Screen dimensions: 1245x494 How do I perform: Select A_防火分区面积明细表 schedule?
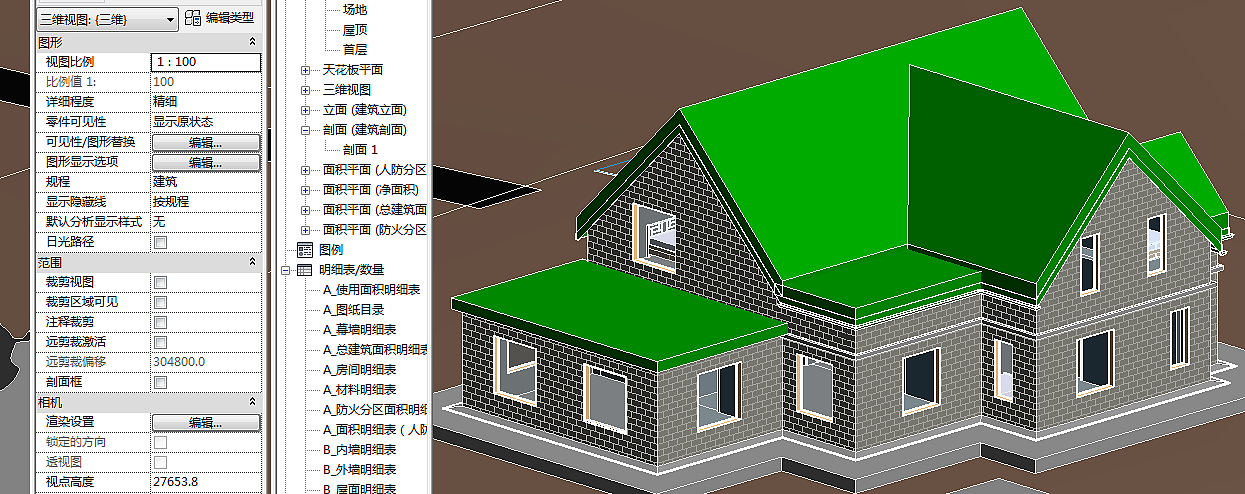pyautogui.click(x=375, y=410)
